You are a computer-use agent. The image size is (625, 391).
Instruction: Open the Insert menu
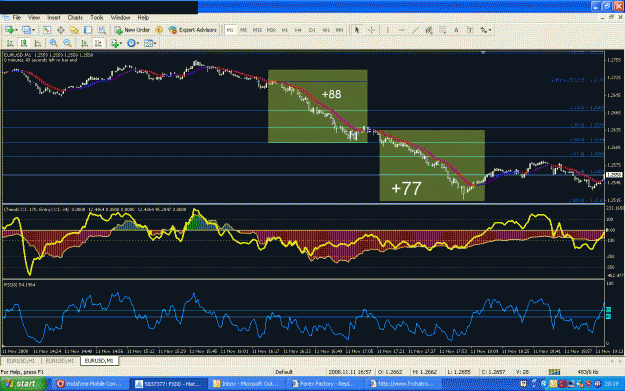[54, 18]
